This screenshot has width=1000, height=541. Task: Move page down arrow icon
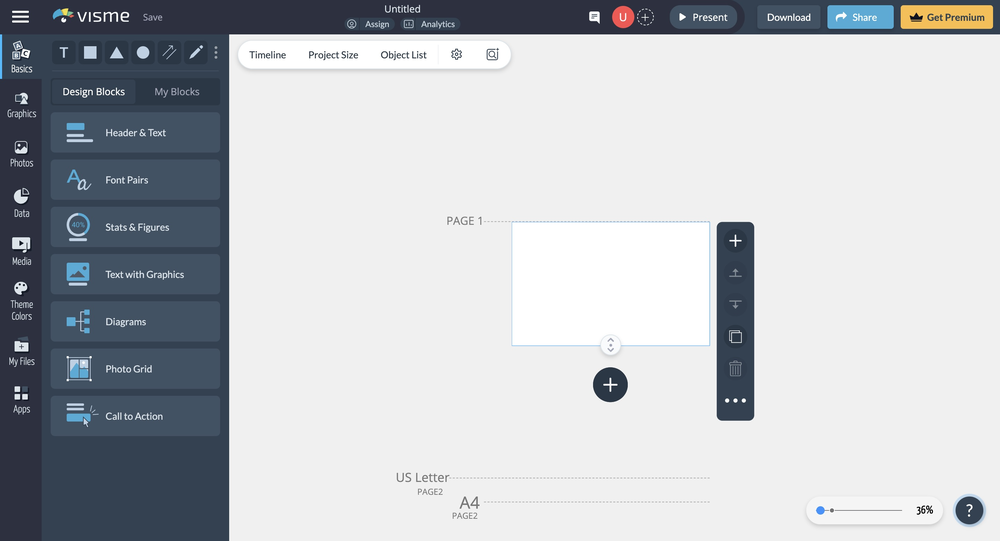pyautogui.click(x=735, y=305)
